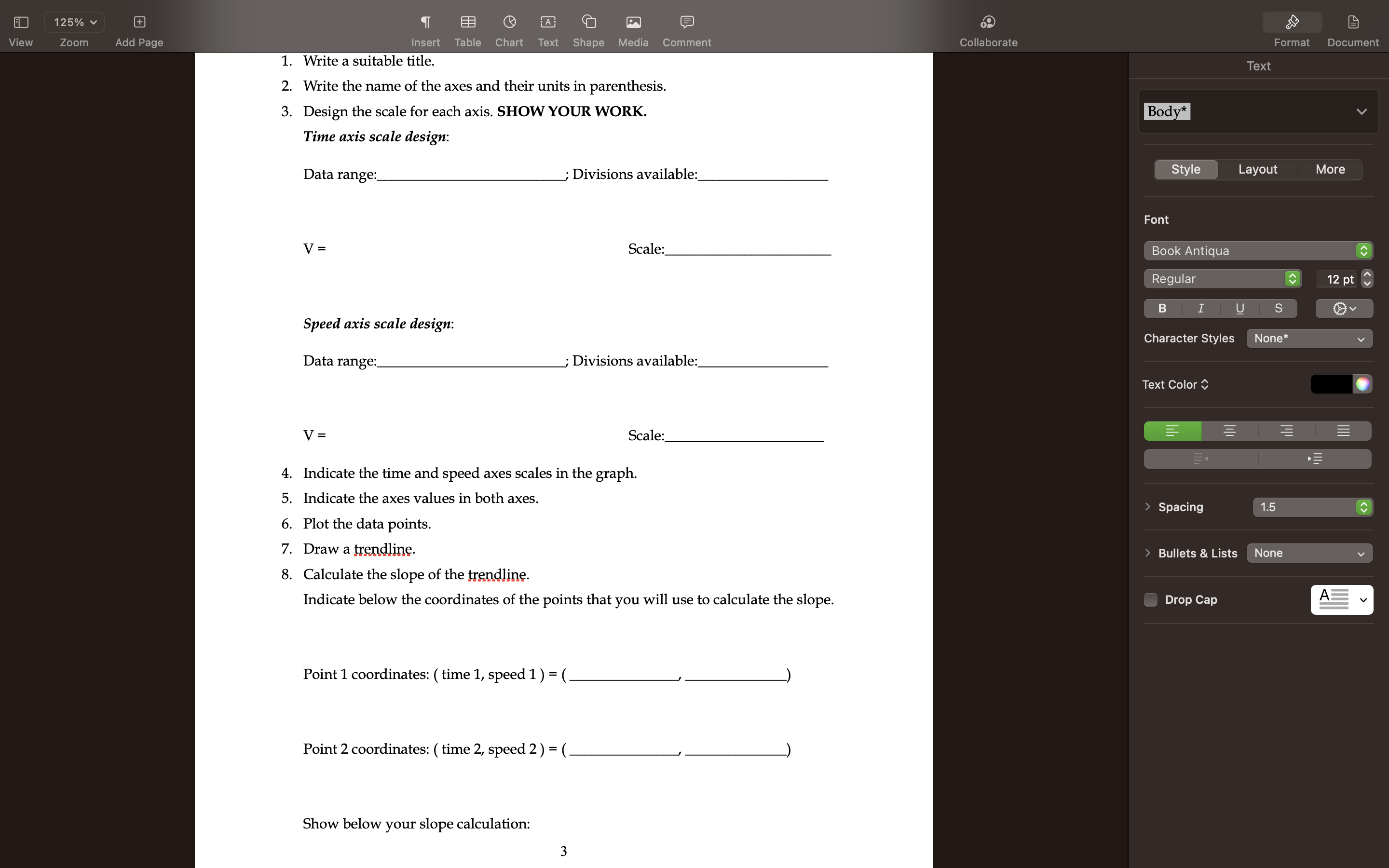Expand the Body paragraph style list
Screen dimensions: 1389x868
point(1362,111)
